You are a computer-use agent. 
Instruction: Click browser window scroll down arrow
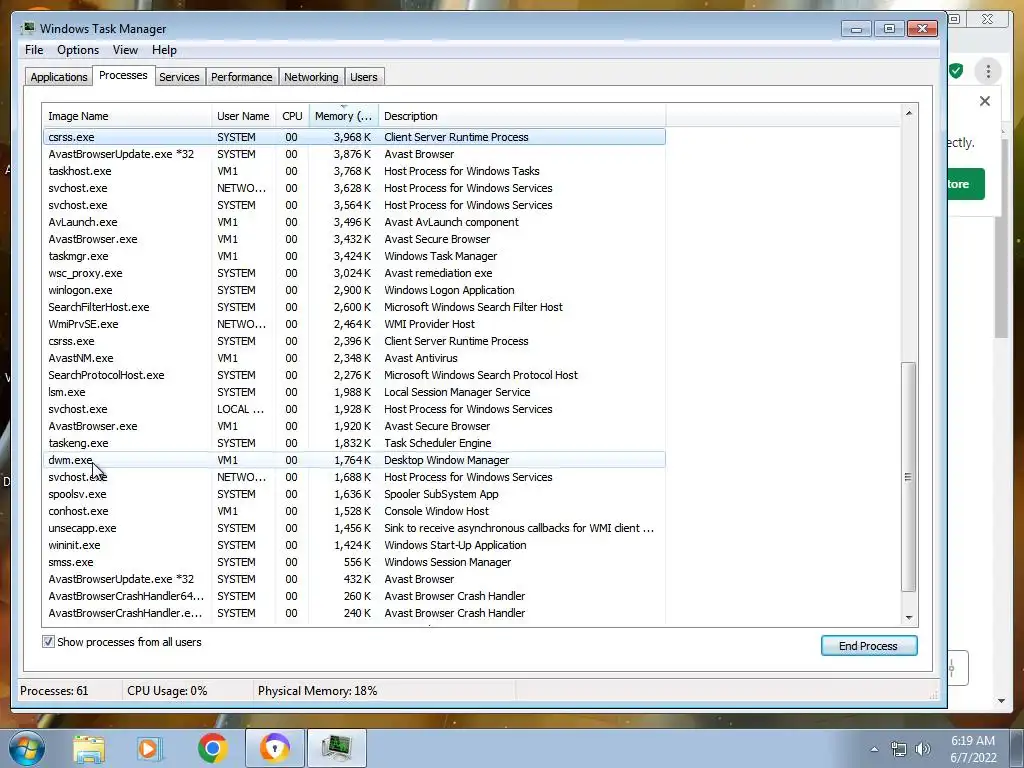pos(1002,701)
